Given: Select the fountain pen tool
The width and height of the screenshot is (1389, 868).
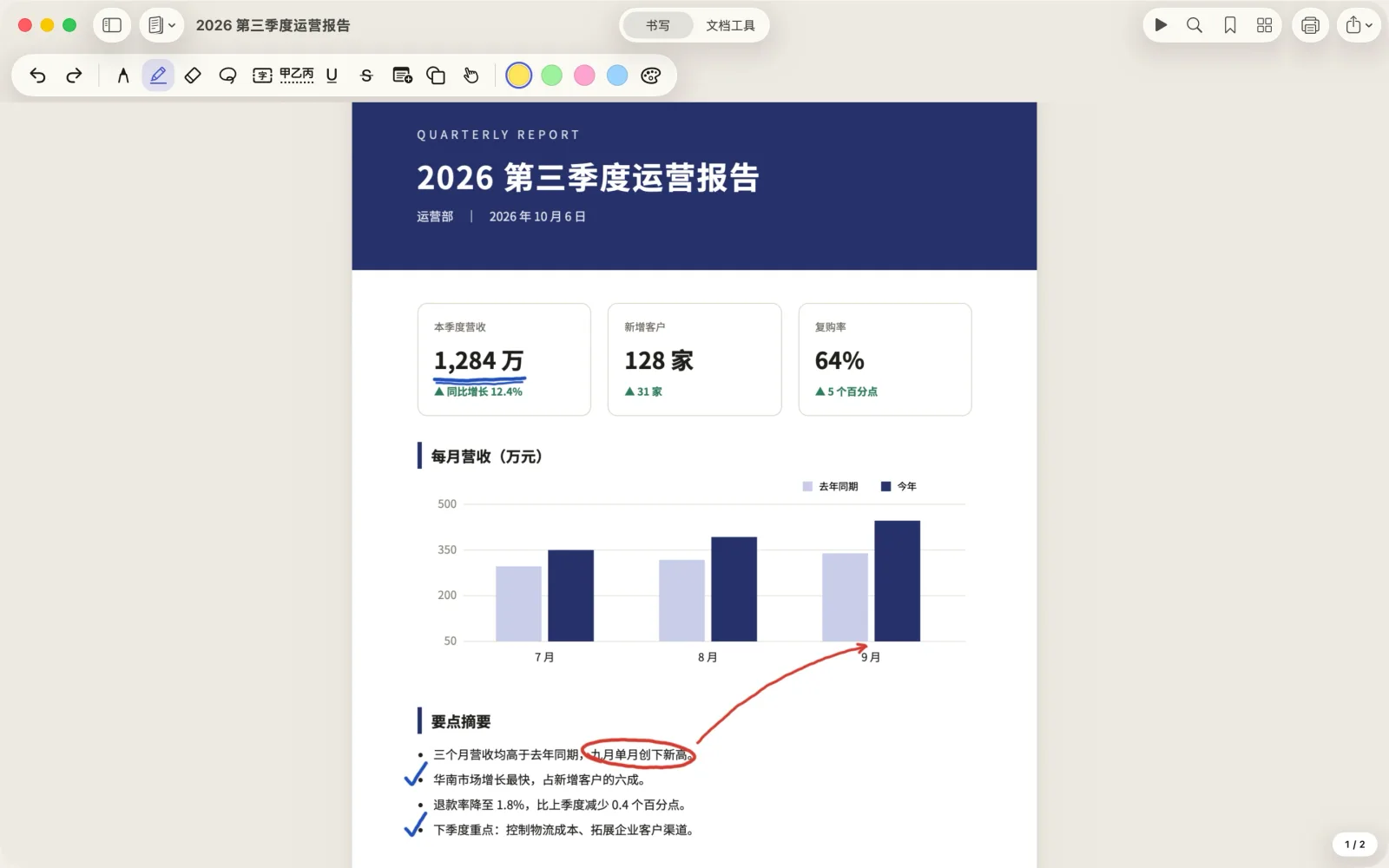Looking at the screenshot, I should tap(123, 76).
